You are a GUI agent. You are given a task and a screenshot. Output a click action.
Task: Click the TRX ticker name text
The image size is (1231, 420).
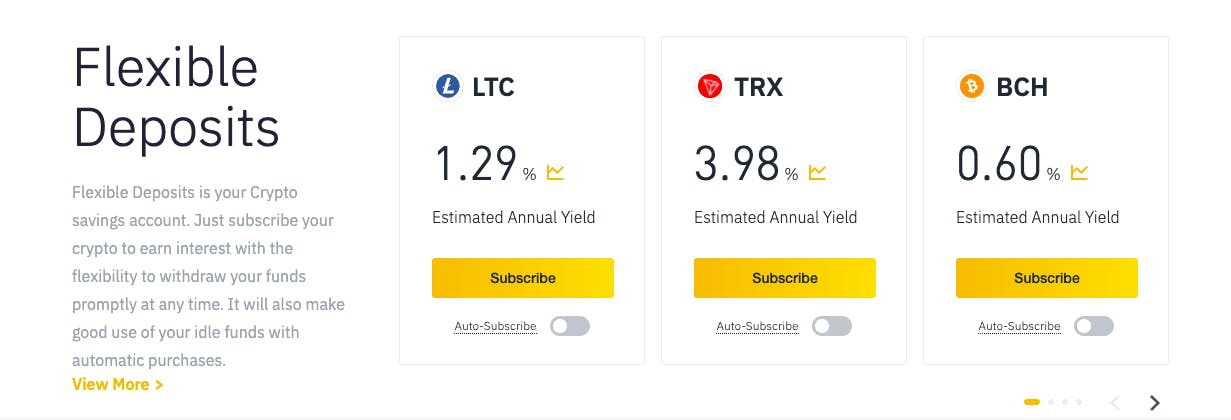pyautogui.click(x=759, y=88)
